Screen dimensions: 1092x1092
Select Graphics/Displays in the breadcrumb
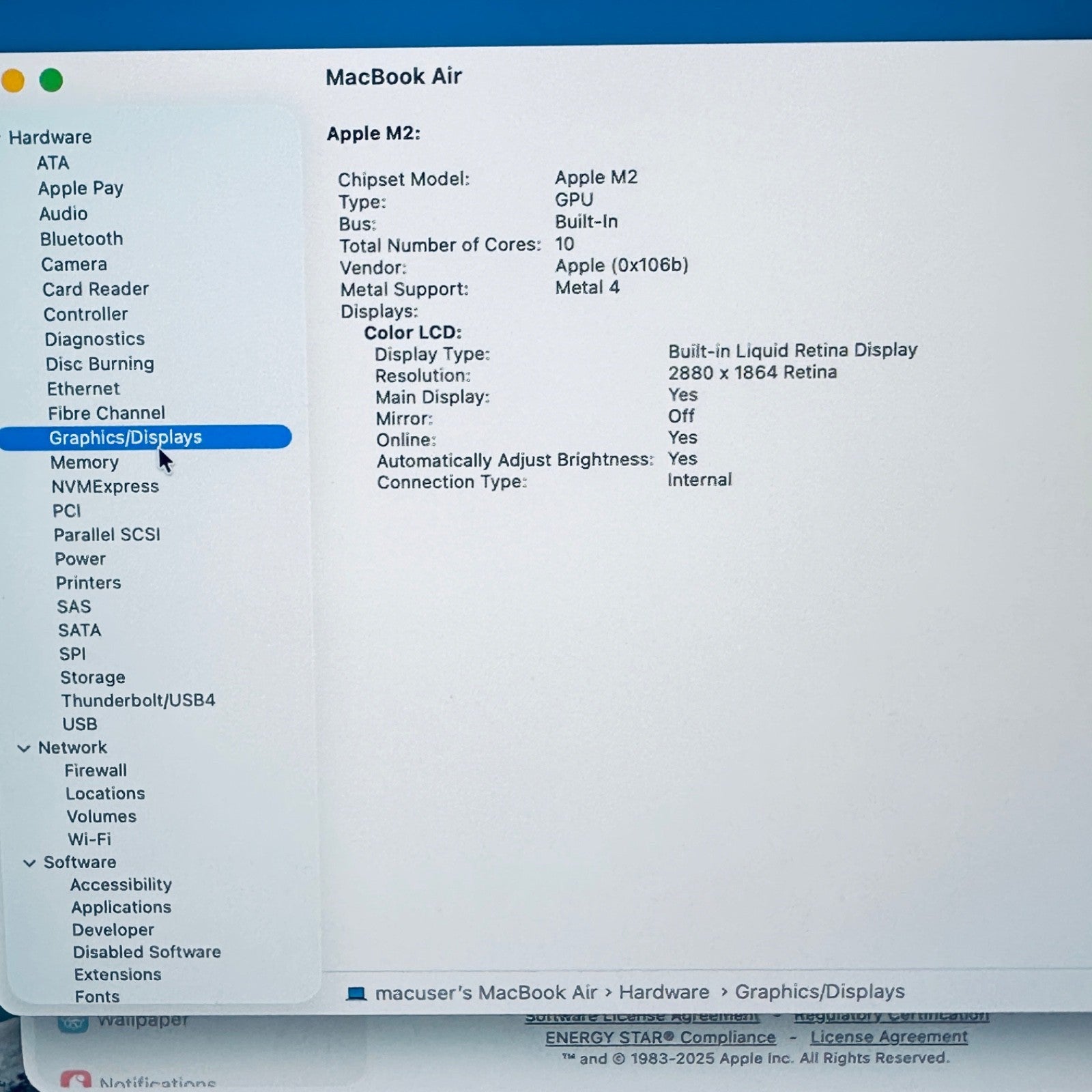[x=821, y=992]
